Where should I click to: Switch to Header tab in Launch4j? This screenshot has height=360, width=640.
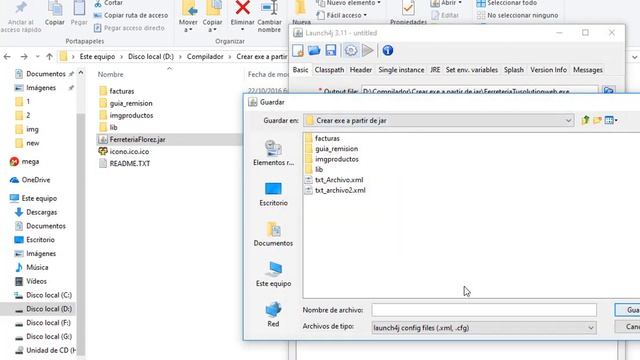click(361, 70)
